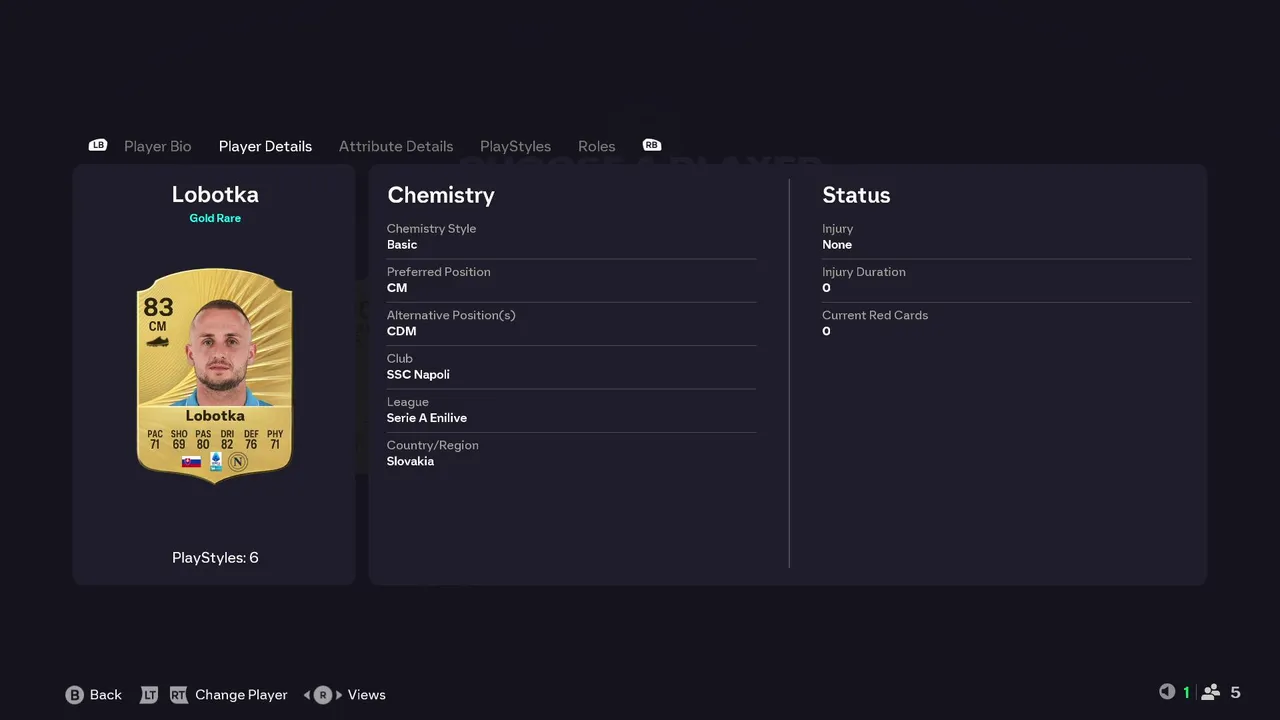Click the Status heading
The height and width of the screenshot is (720, 1280).
856,195
